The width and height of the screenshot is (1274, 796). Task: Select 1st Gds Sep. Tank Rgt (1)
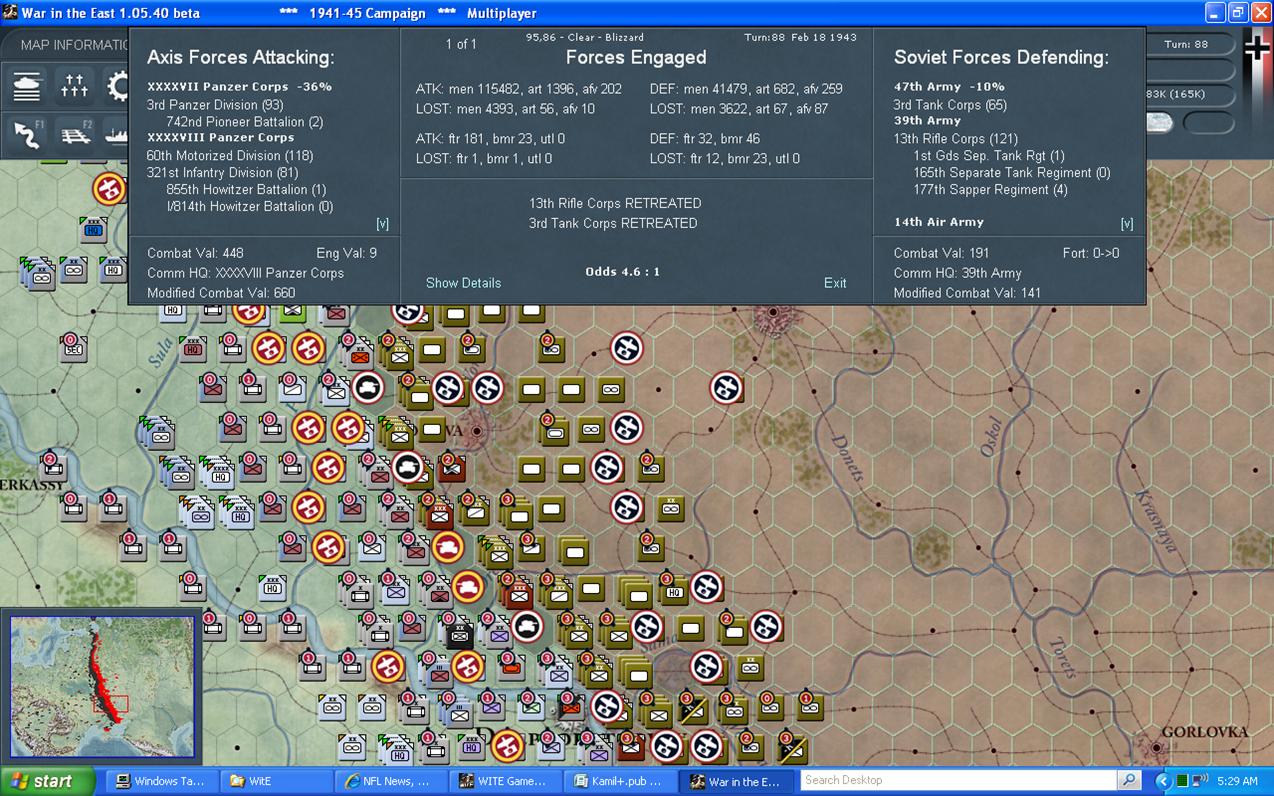[x=989, y=156]
